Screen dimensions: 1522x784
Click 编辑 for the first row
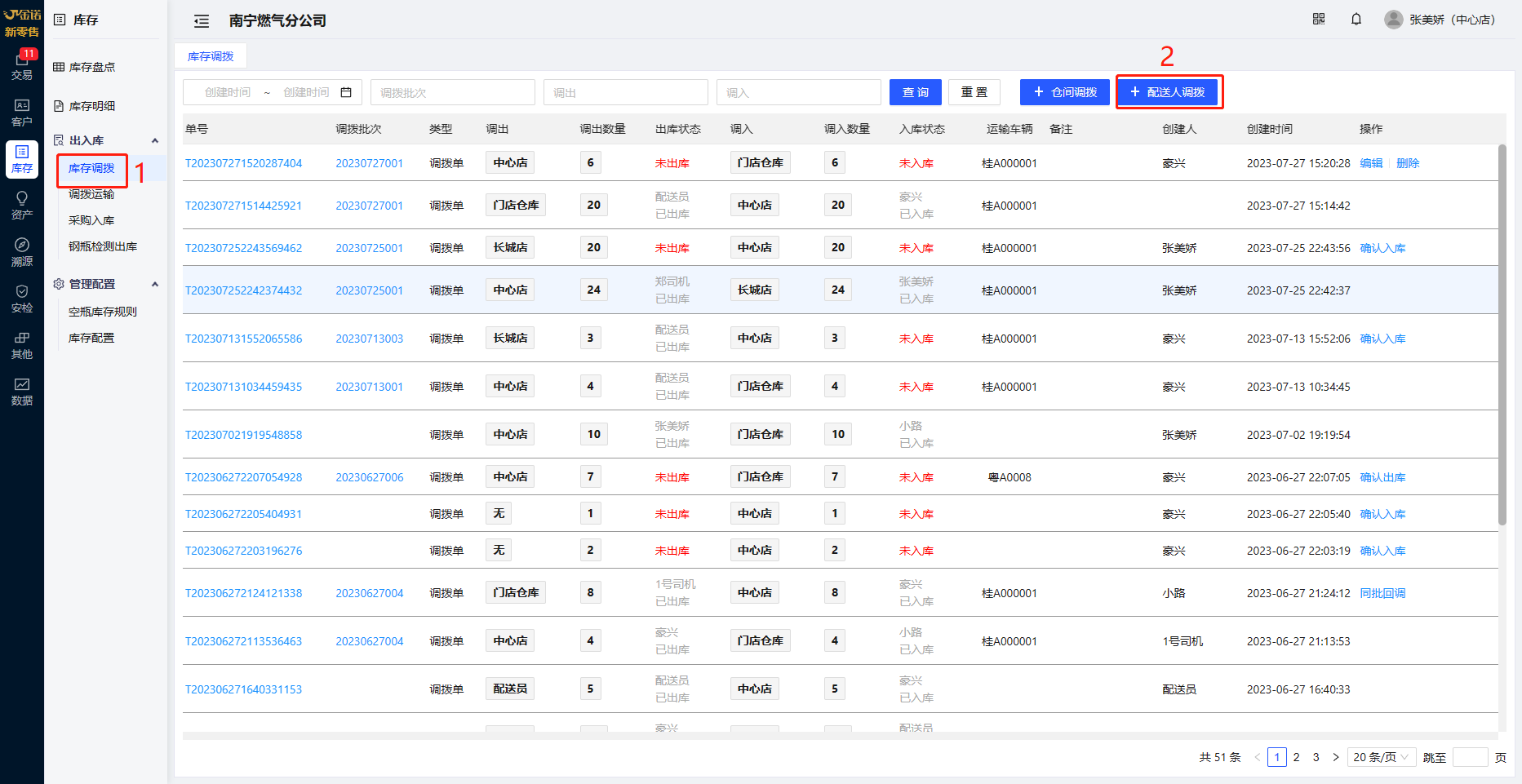point(1371,163)
